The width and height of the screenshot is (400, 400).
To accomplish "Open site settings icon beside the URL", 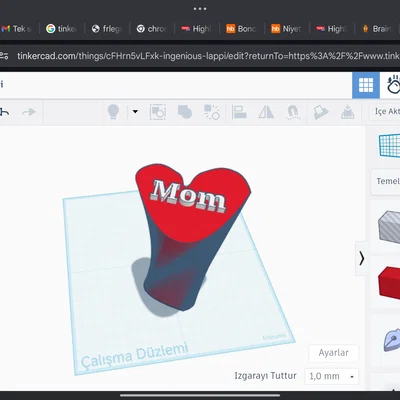I will point(4,56).
